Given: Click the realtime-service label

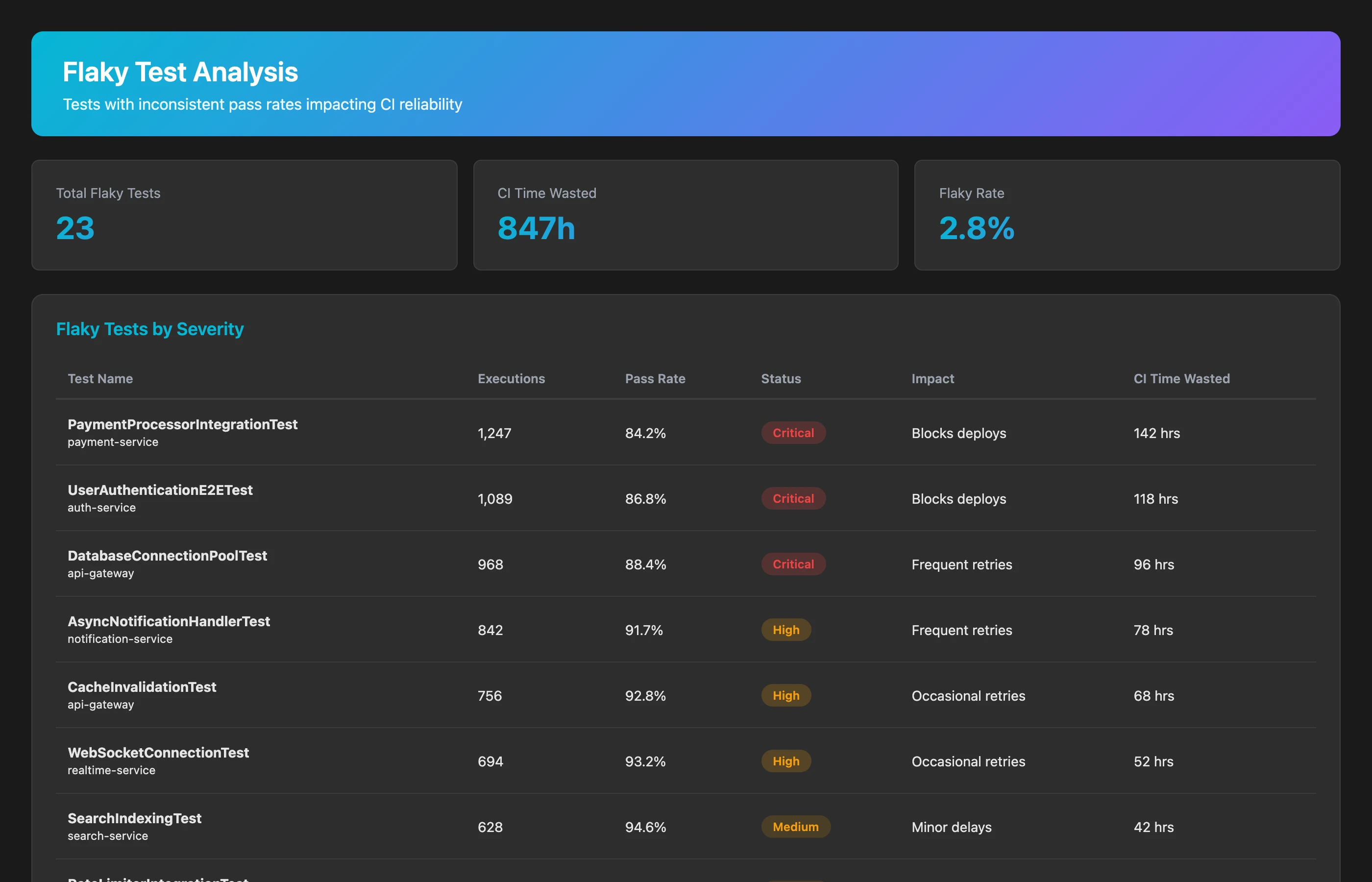Looking at the screenshot, I should pos(112,770).
